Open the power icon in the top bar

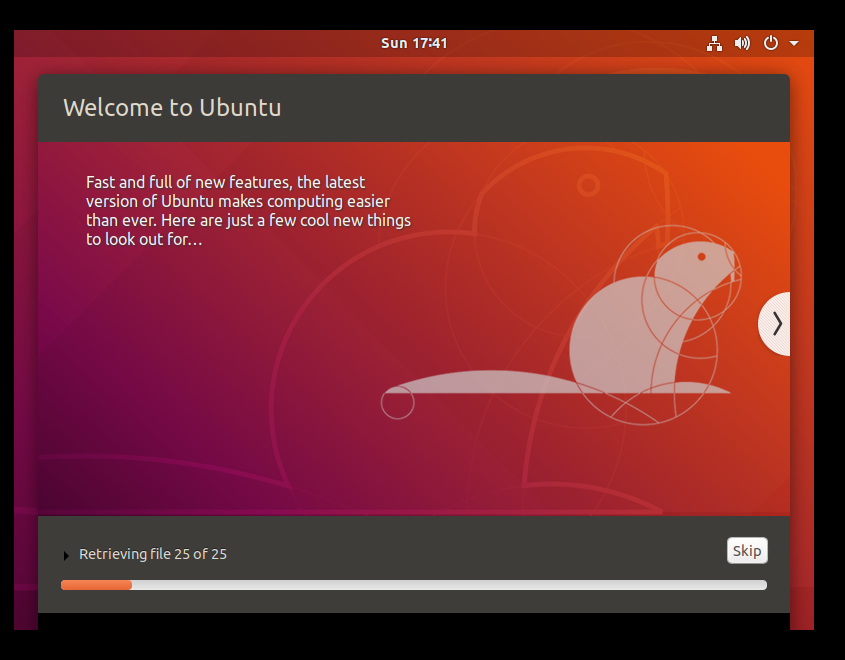(x=771, y=43)
